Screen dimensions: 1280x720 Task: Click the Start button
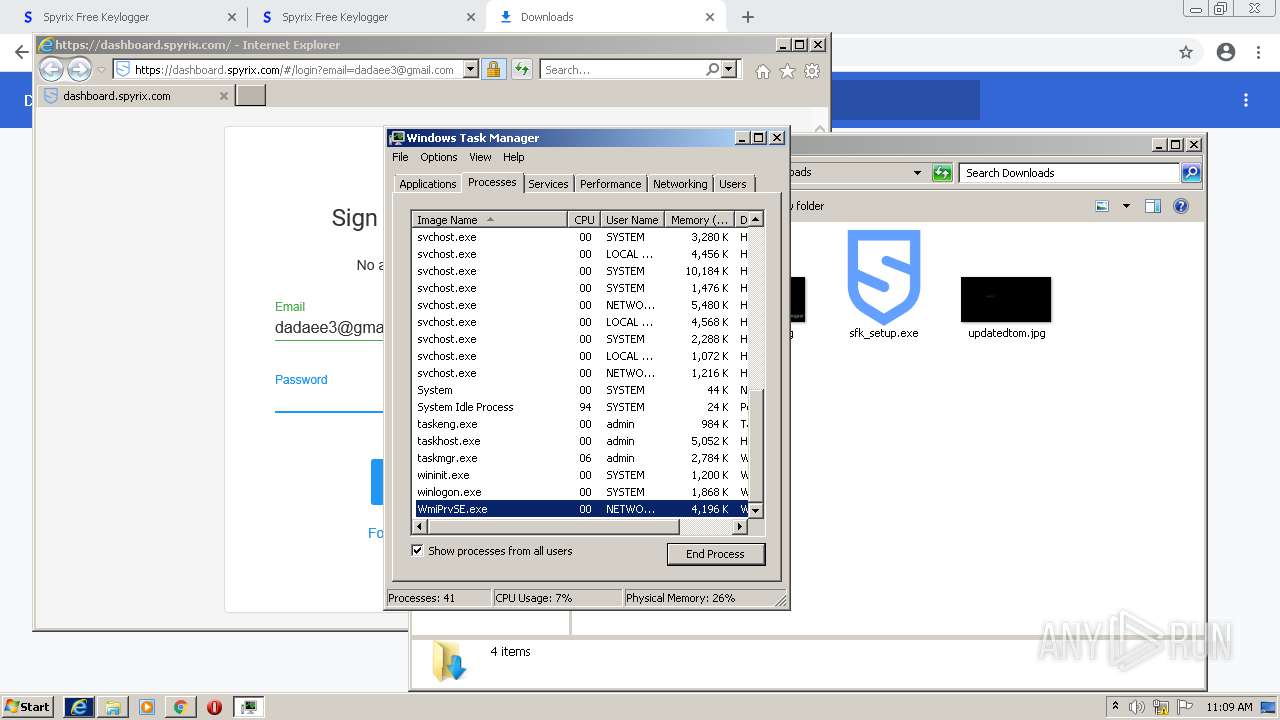27,707
